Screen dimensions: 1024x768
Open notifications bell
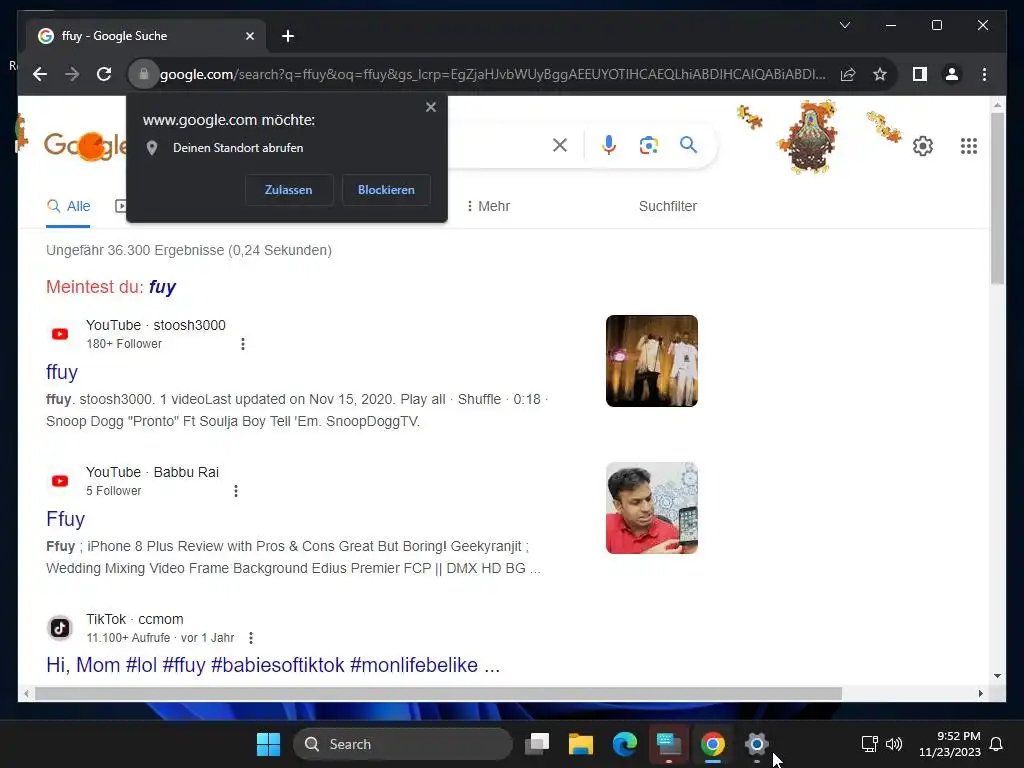(996, 744)
